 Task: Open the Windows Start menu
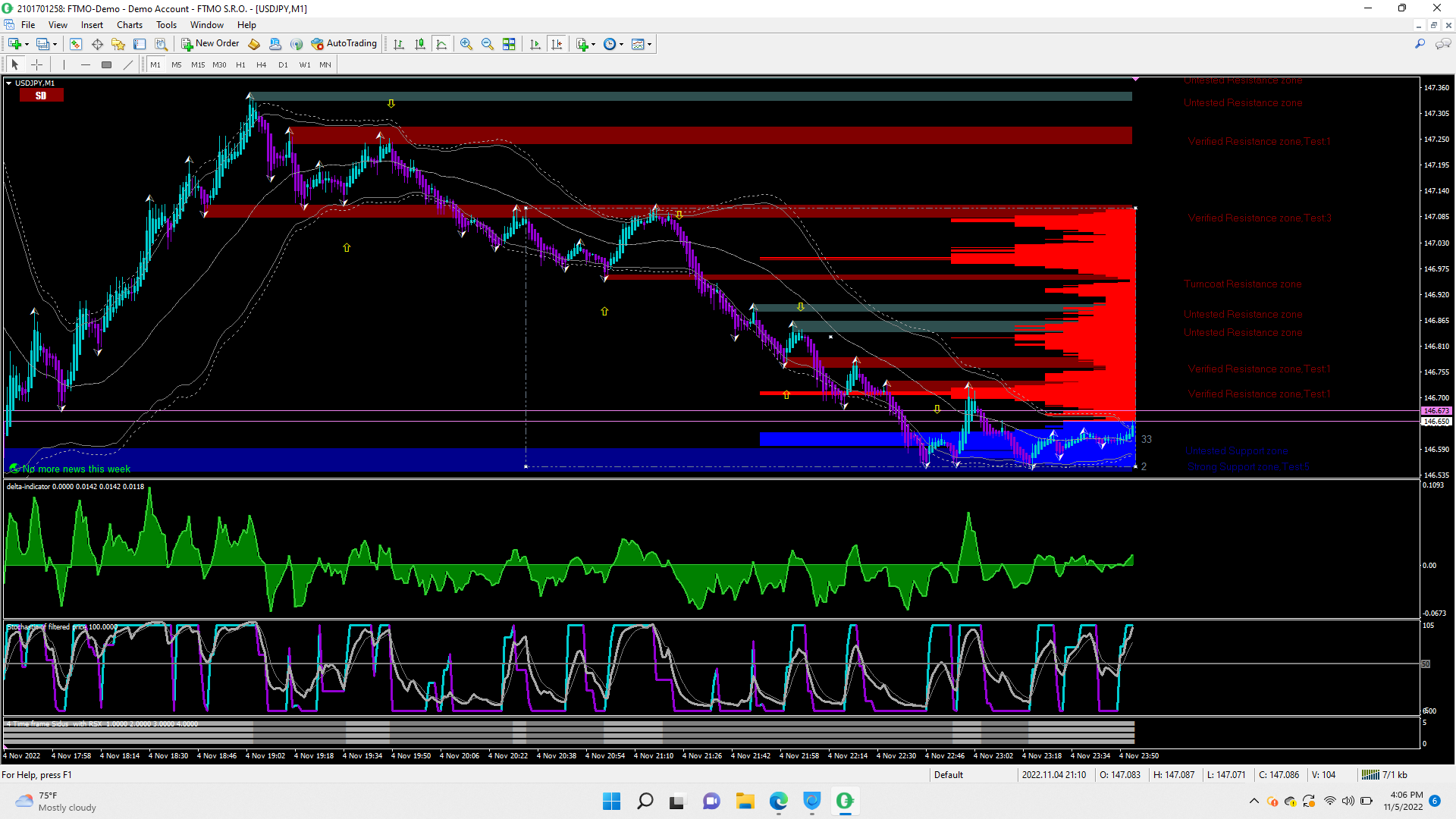tap(611, 801)
